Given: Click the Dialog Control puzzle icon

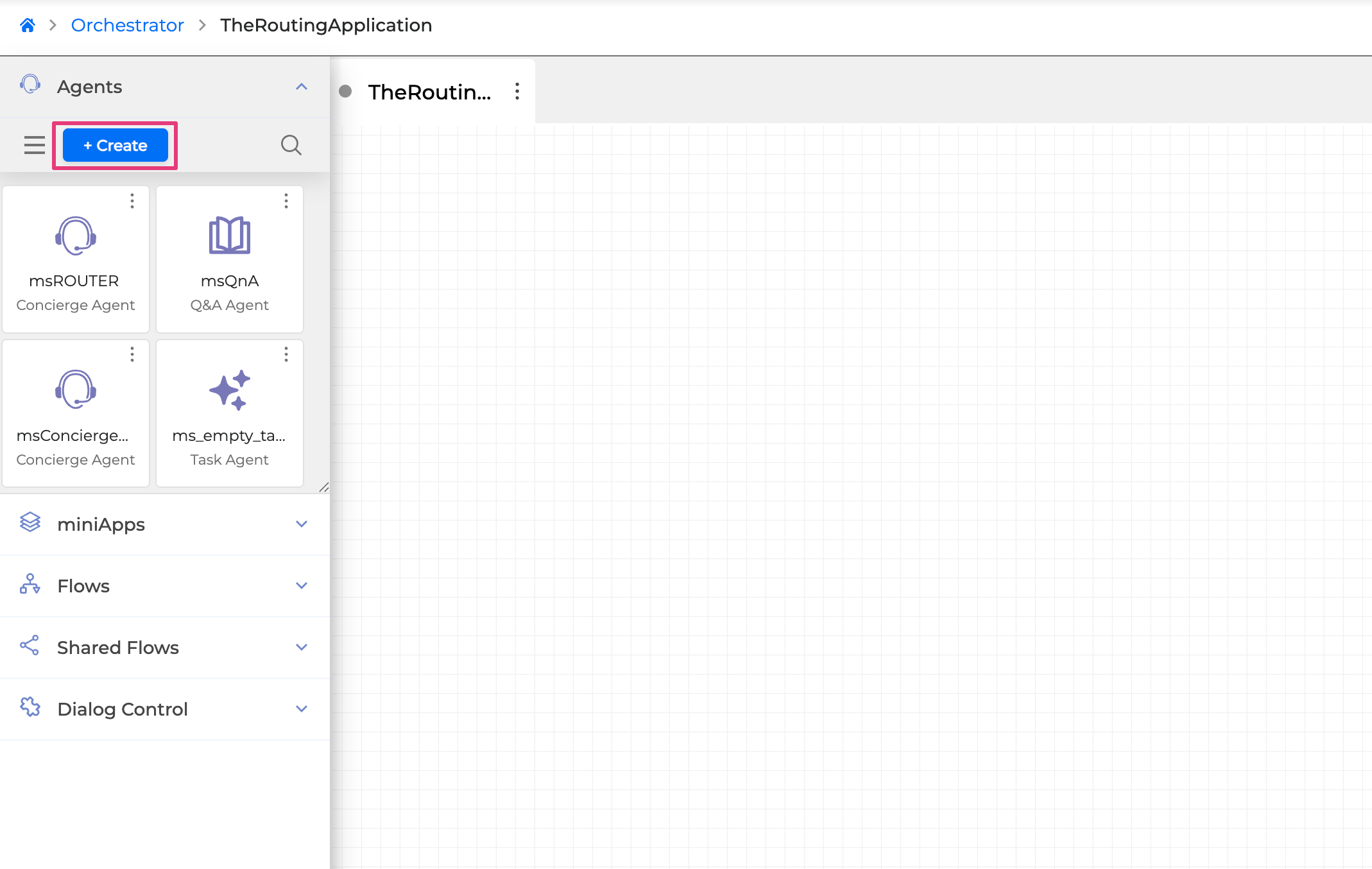Looking at the screenshot, I should [x=30, y=707].
